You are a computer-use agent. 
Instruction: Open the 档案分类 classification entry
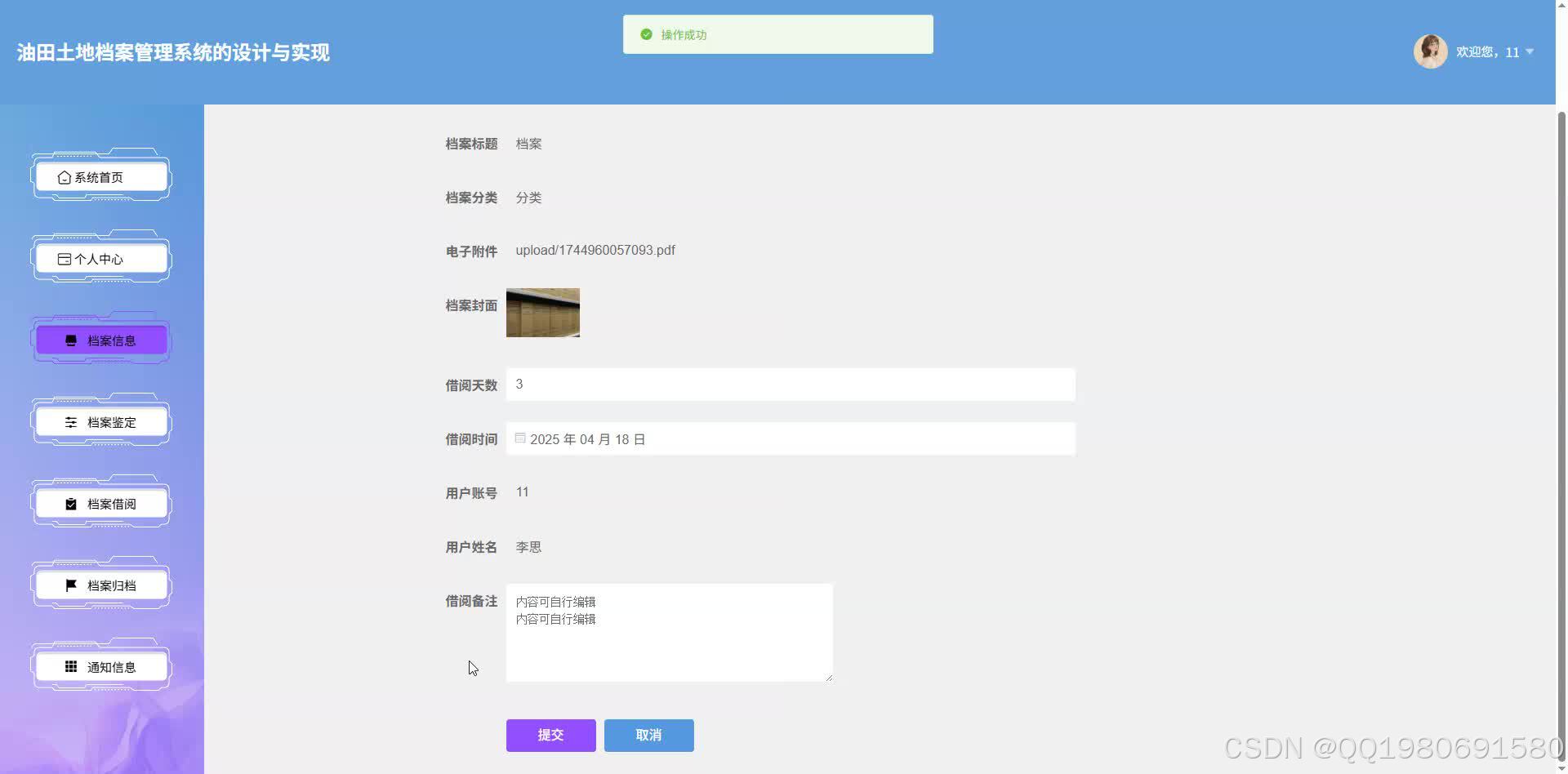[528, 198]
